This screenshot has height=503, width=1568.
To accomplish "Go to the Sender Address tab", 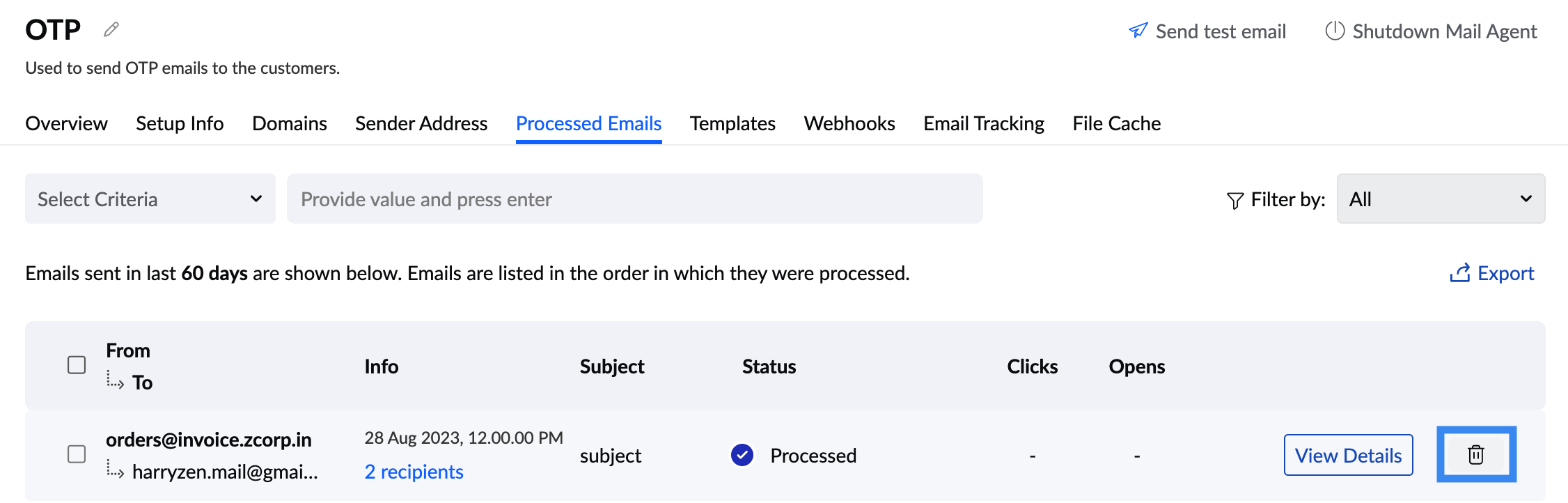I will point(421,123).
